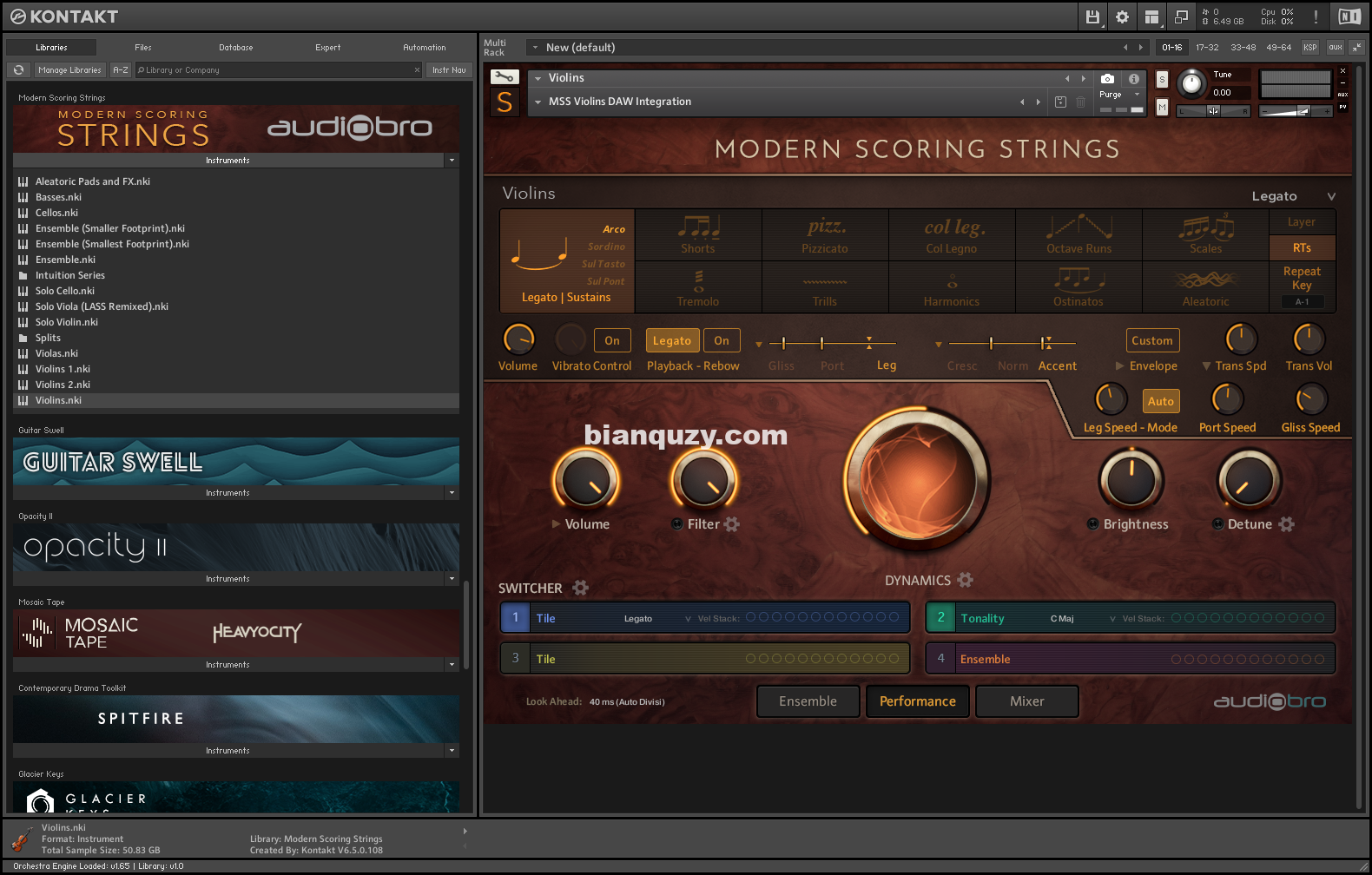Click the refresh libraries icon
The image size is (1372, 875).
(18, 70)
